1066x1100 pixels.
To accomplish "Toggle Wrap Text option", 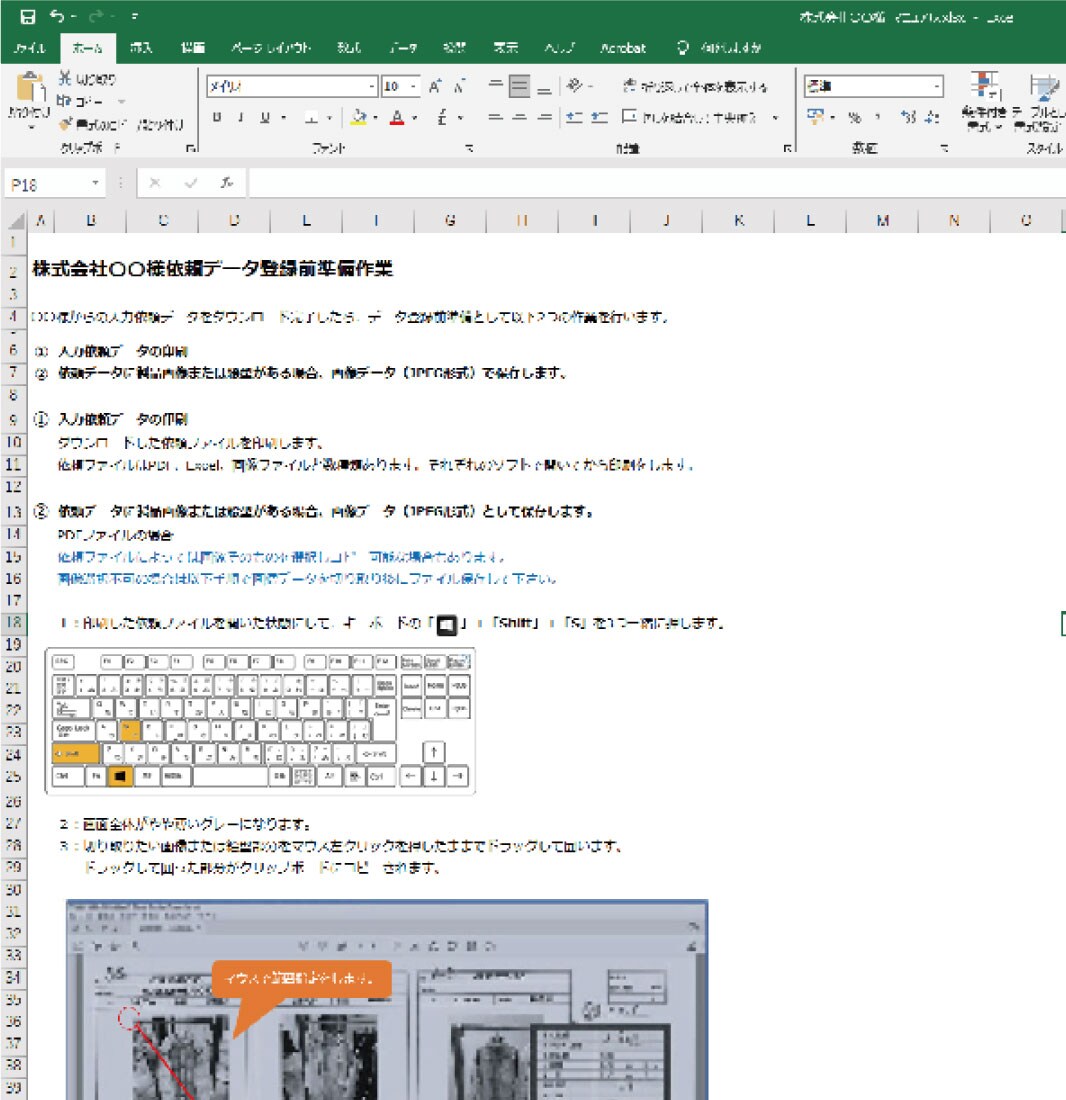I will pyautogui.click(x=695, y=86).
